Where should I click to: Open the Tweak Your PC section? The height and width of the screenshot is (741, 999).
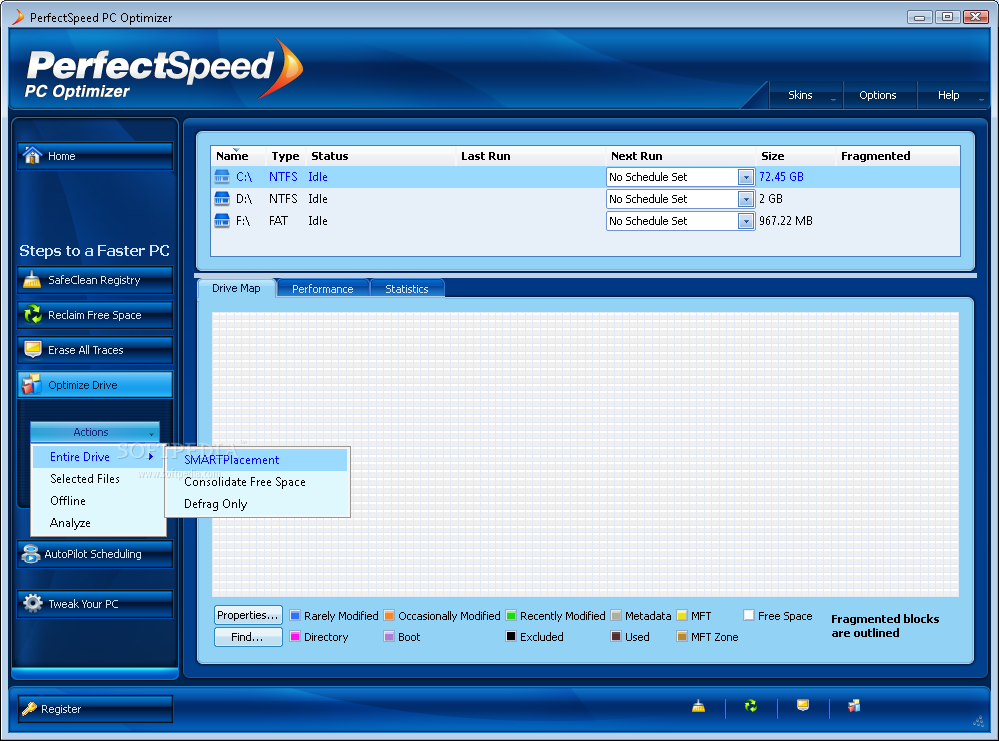[95, 603]
